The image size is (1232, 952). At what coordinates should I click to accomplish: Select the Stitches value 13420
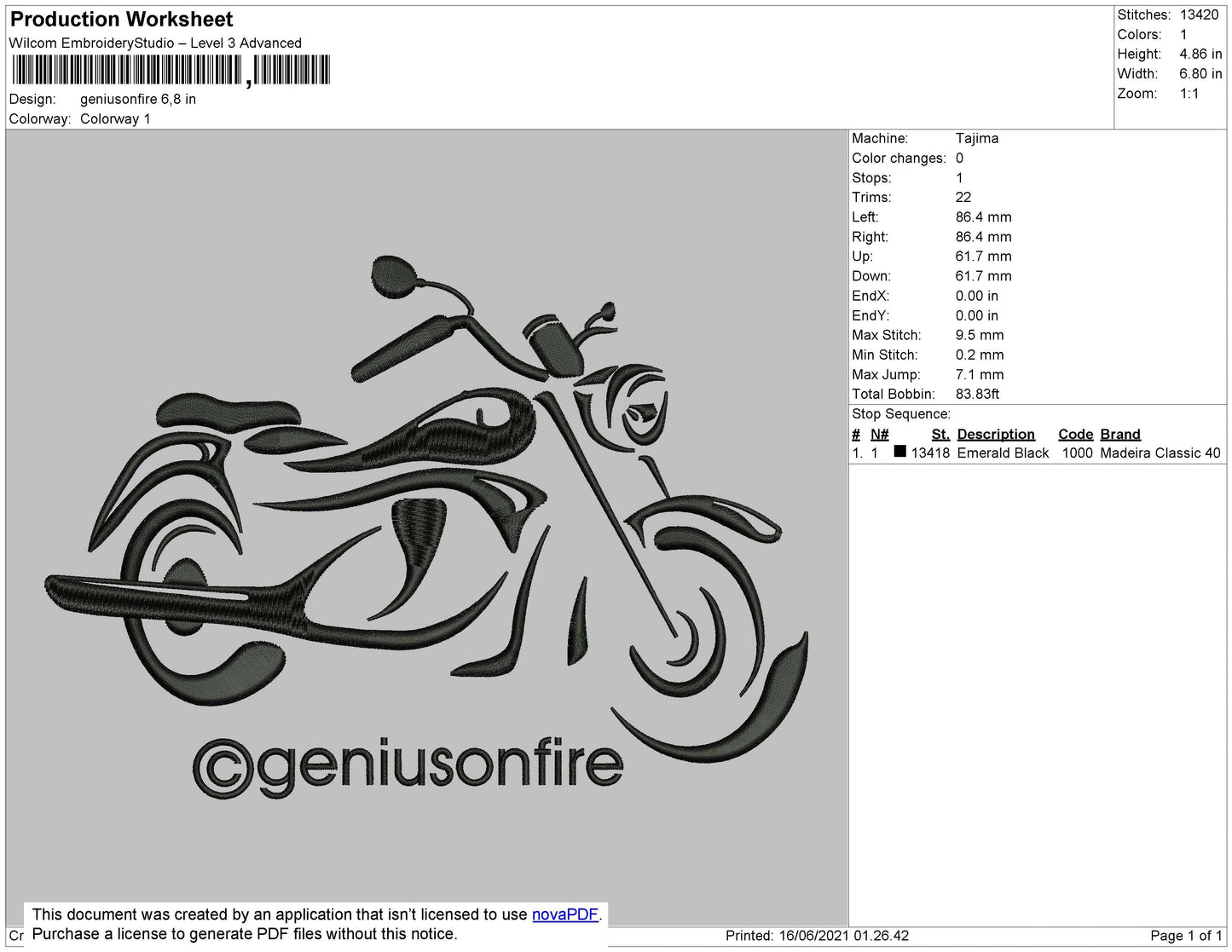pos(1199,14)
